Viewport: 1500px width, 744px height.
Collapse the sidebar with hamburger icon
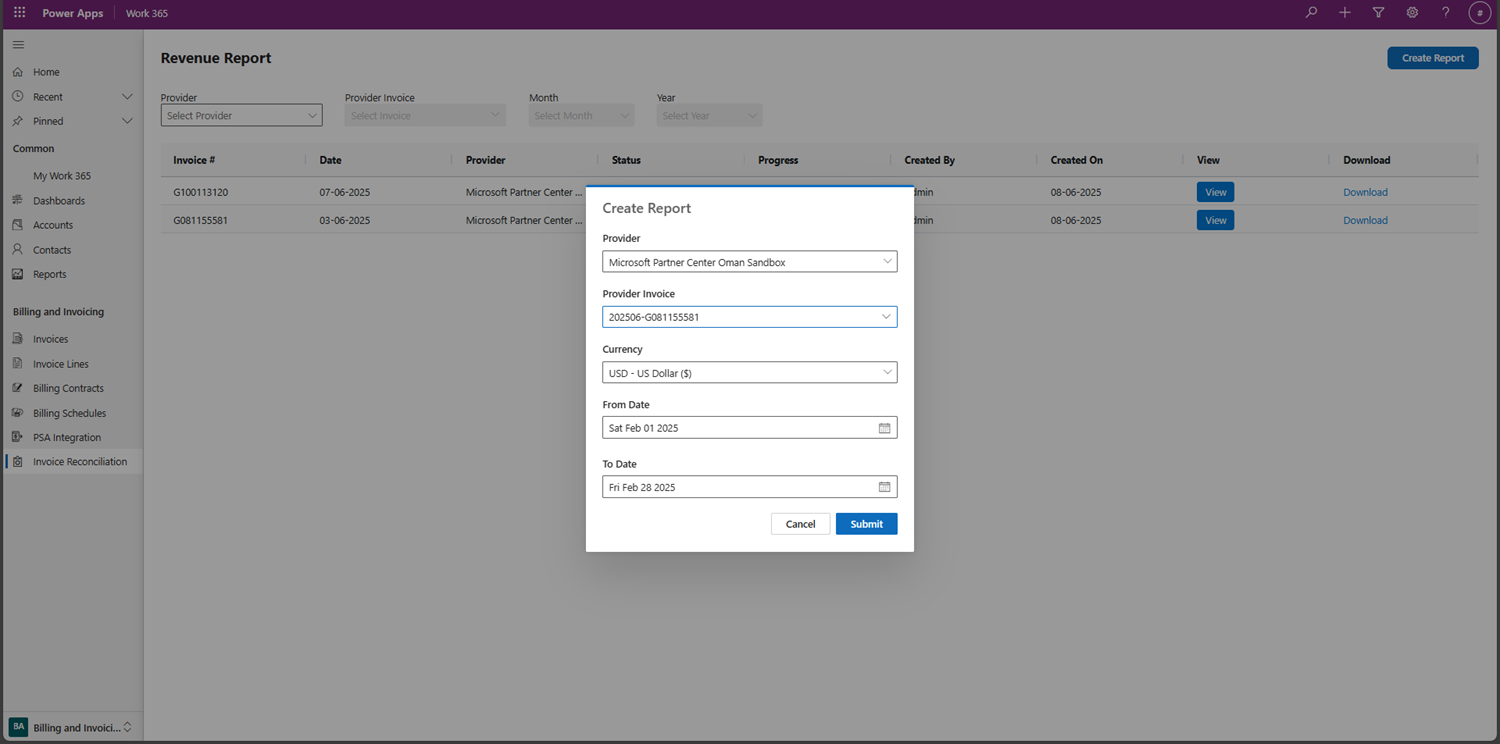click(x=18, y=45)
